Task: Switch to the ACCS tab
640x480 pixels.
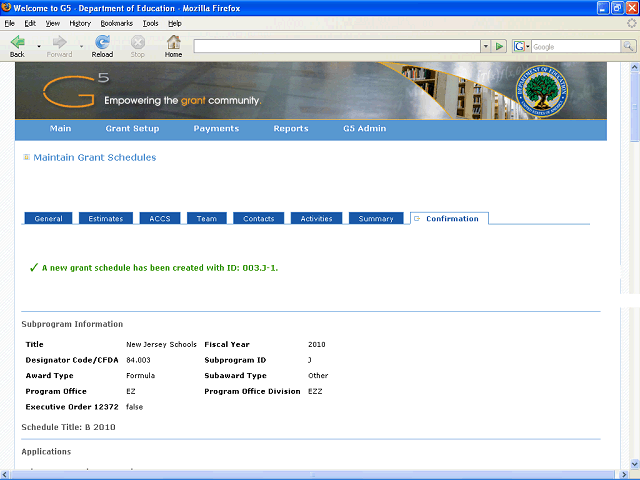Action: pyautogui.click(x=160, y=218)
